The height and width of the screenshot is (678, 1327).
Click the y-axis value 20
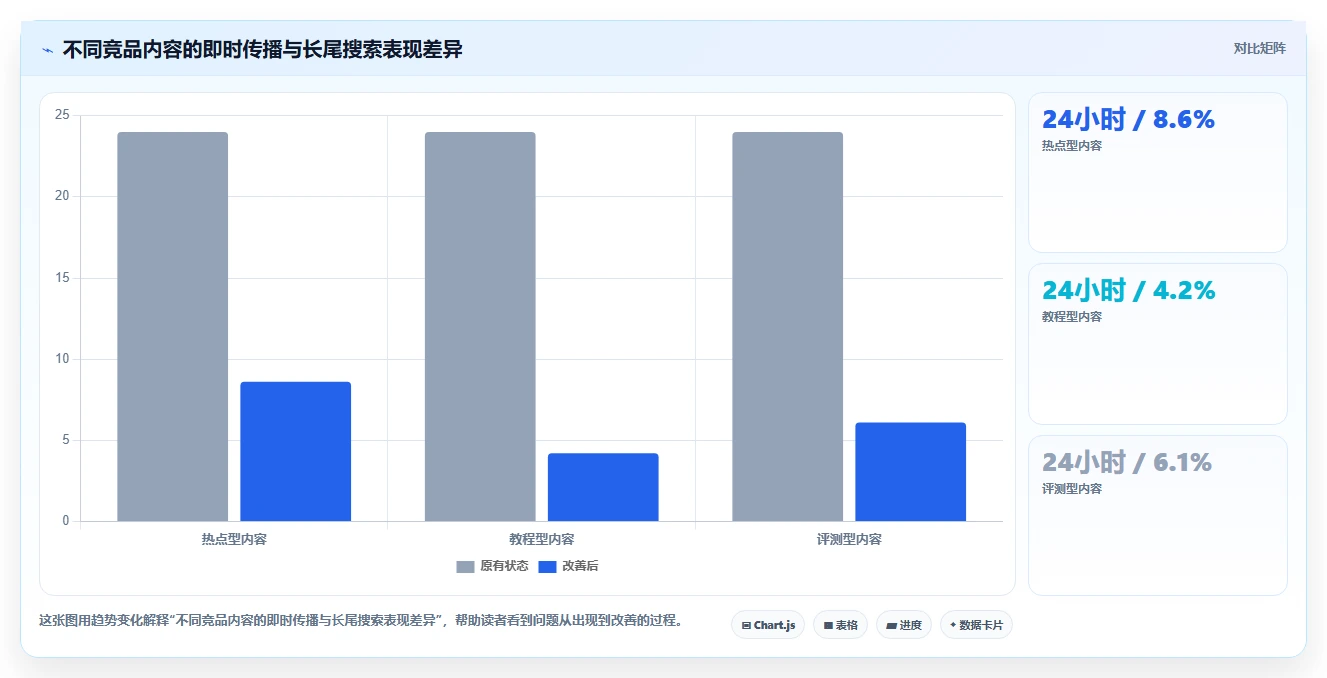pos(62,196)
